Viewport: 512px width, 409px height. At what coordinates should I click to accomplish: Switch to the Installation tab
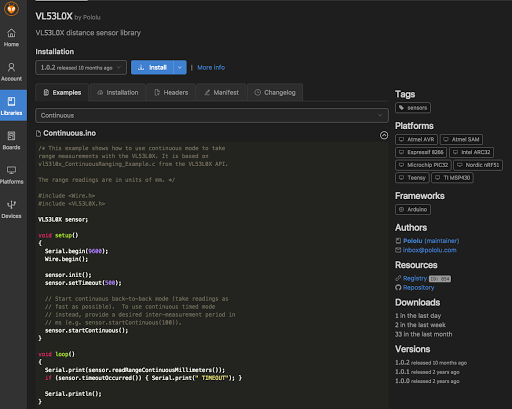click(x=118, y=92)
